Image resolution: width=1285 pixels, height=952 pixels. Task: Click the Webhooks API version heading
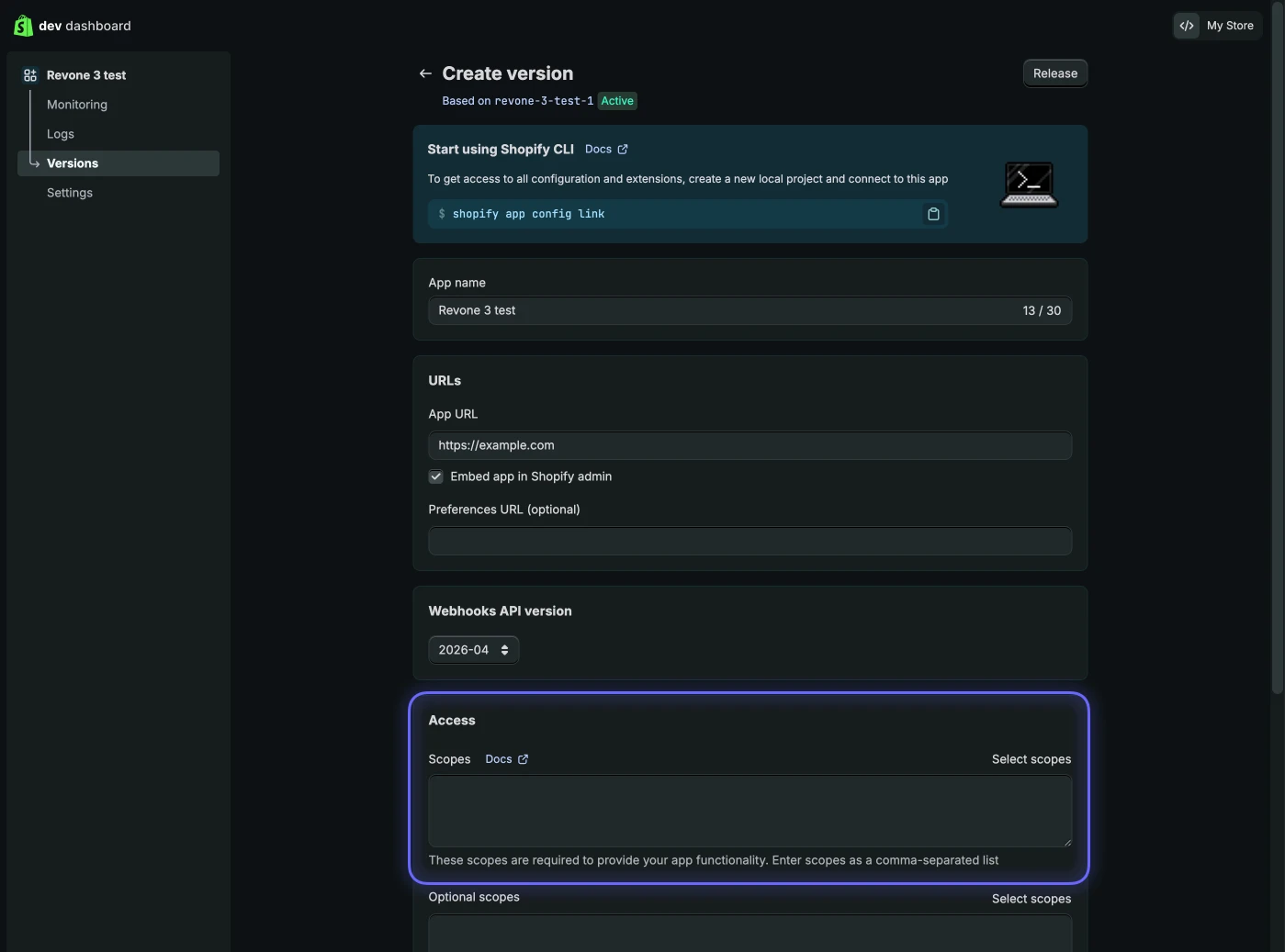pos(500,610)
